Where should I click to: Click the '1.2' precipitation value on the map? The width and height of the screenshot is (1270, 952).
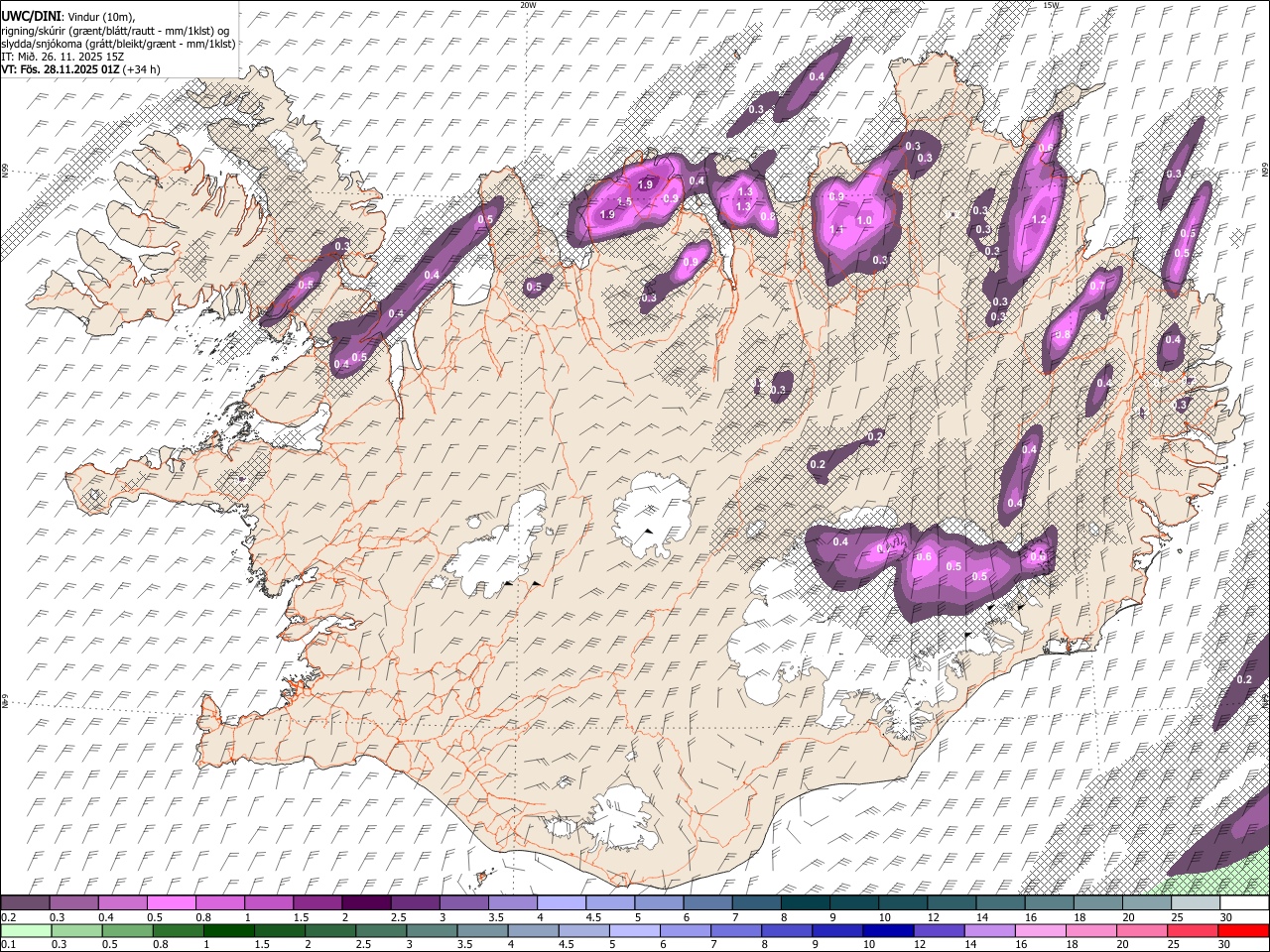pos(1040,219)
